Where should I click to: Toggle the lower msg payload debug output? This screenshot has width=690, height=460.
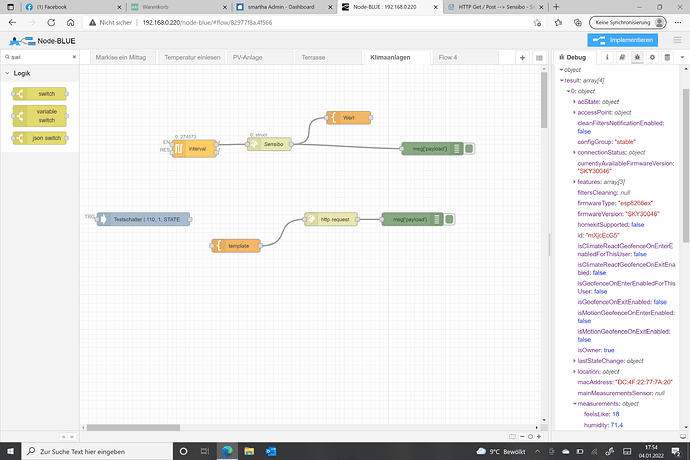point(450,219)
